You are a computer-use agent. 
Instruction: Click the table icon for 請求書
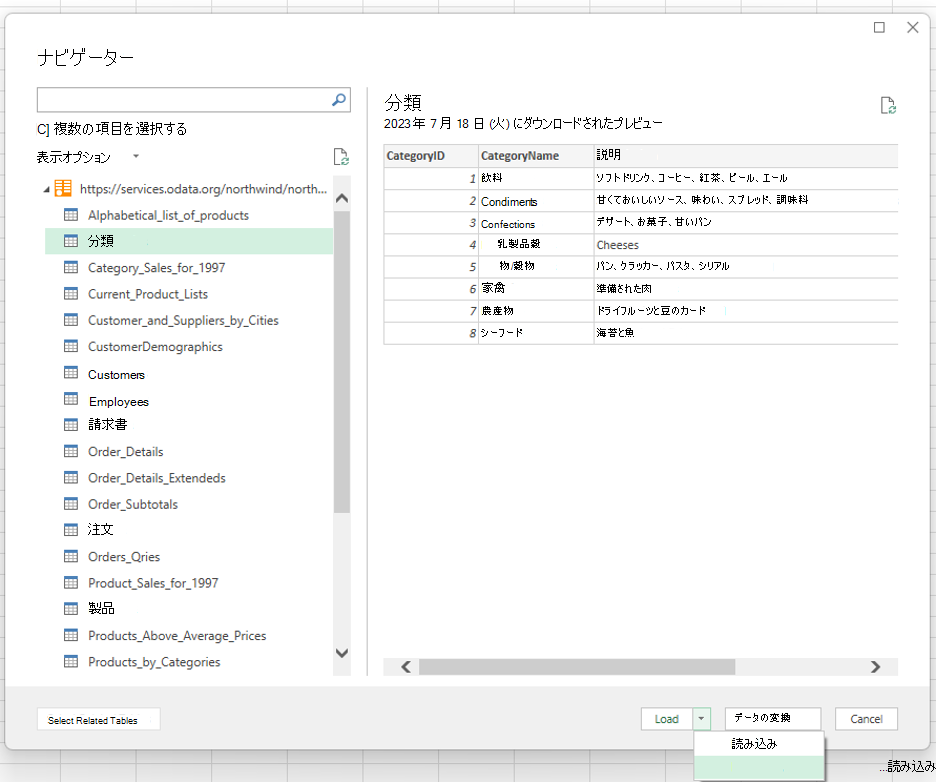71,425
